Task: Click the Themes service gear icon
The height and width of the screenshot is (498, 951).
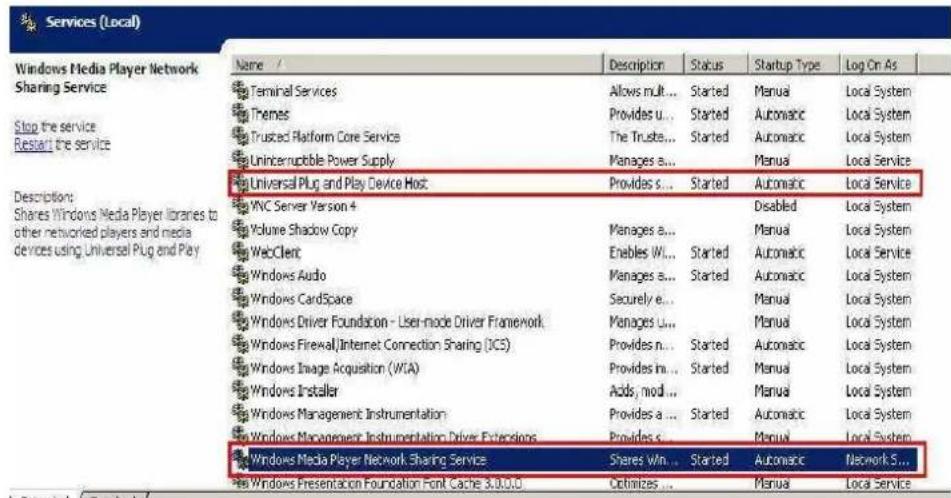Action: [x=241, y=114]
